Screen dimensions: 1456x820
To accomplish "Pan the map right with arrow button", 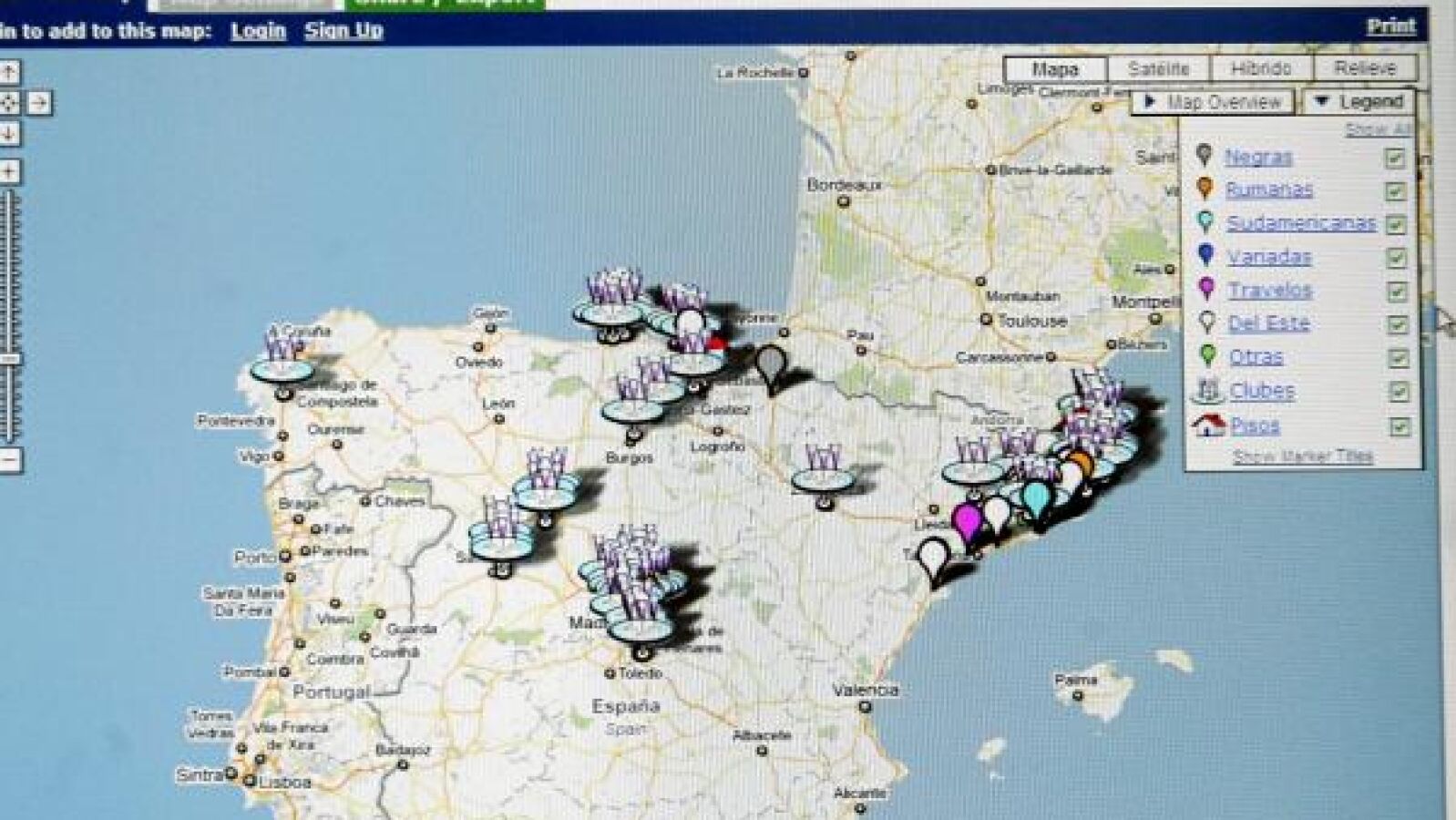I will tap(38, 103).
